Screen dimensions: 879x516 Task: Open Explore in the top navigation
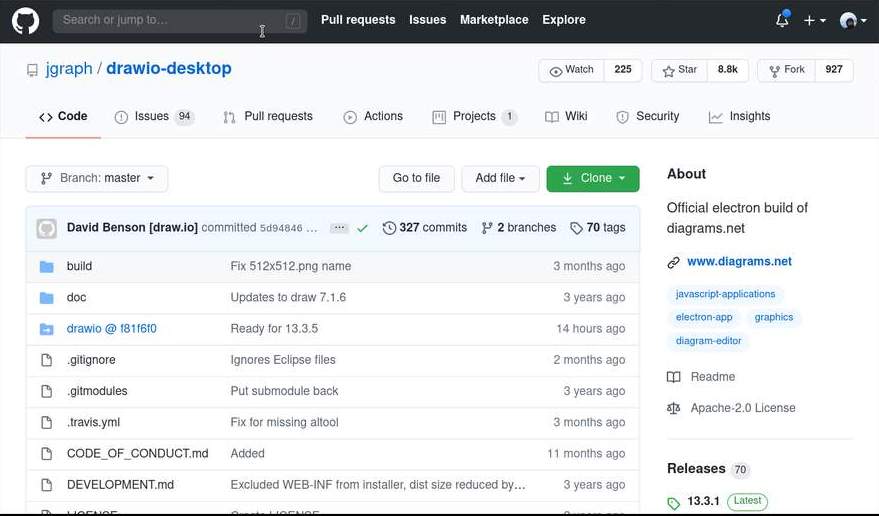(563, 20)
